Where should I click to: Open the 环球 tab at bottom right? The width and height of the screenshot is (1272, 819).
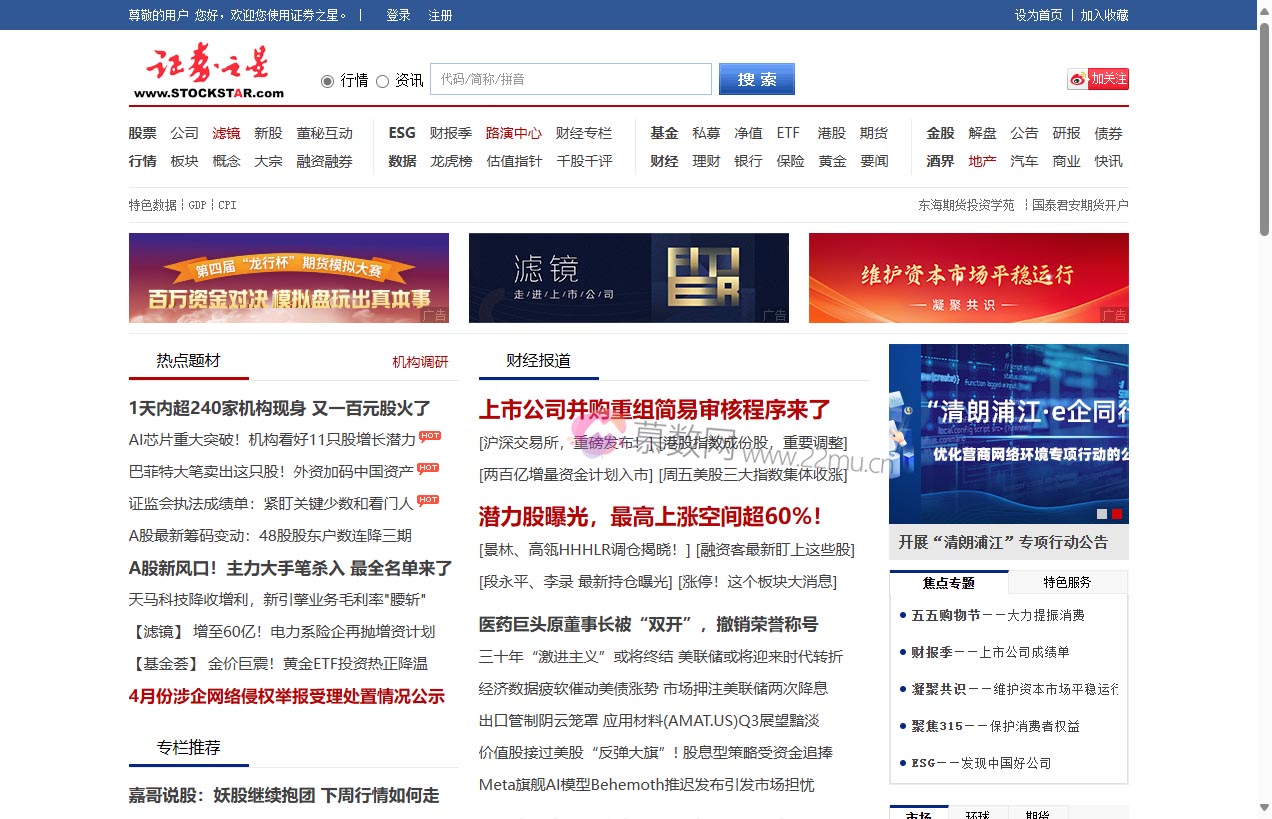click(979, 814)
